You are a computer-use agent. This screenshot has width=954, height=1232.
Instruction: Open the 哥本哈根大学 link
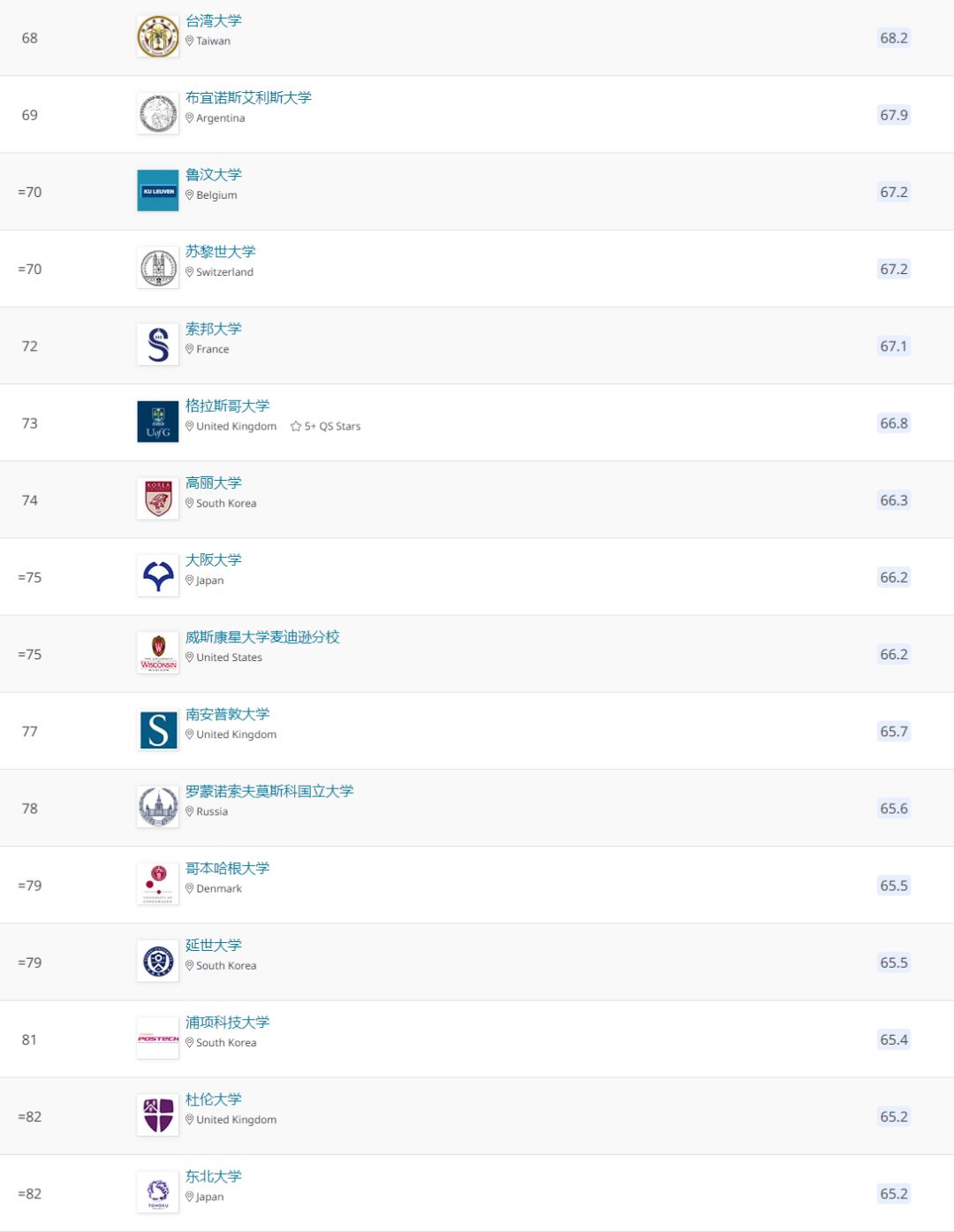pyautogui.click(x=227, y=868)
